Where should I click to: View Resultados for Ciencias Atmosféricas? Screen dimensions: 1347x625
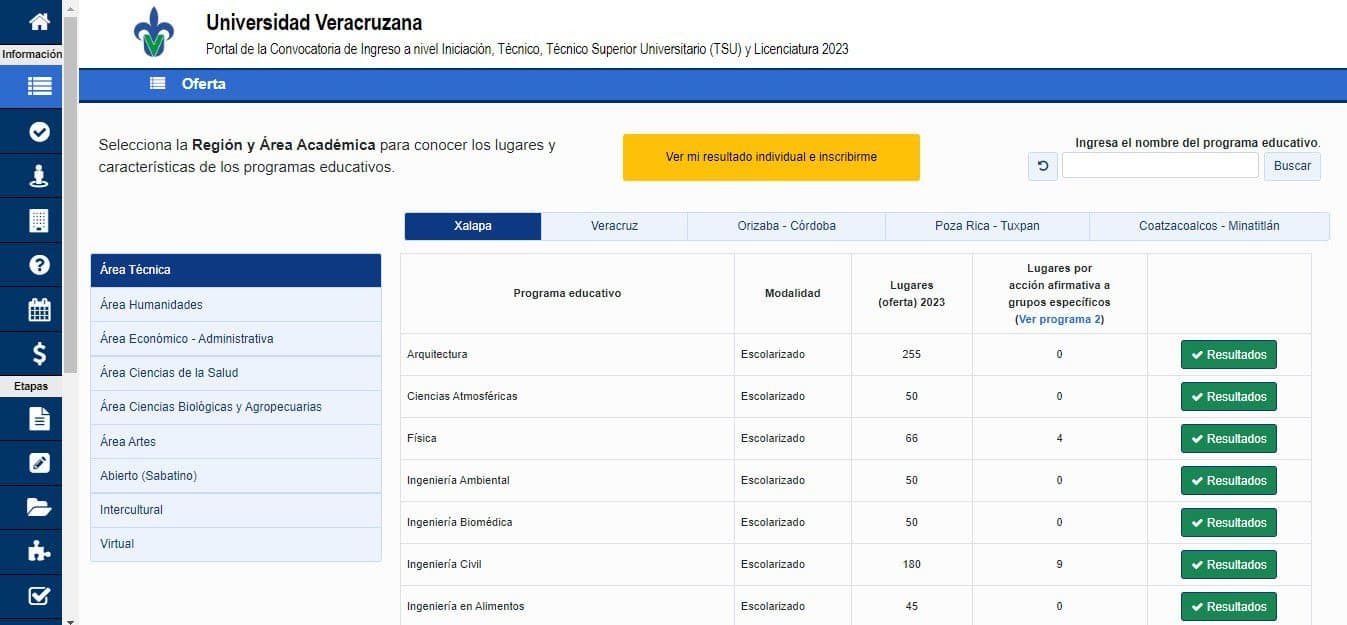coord(1229,397)
